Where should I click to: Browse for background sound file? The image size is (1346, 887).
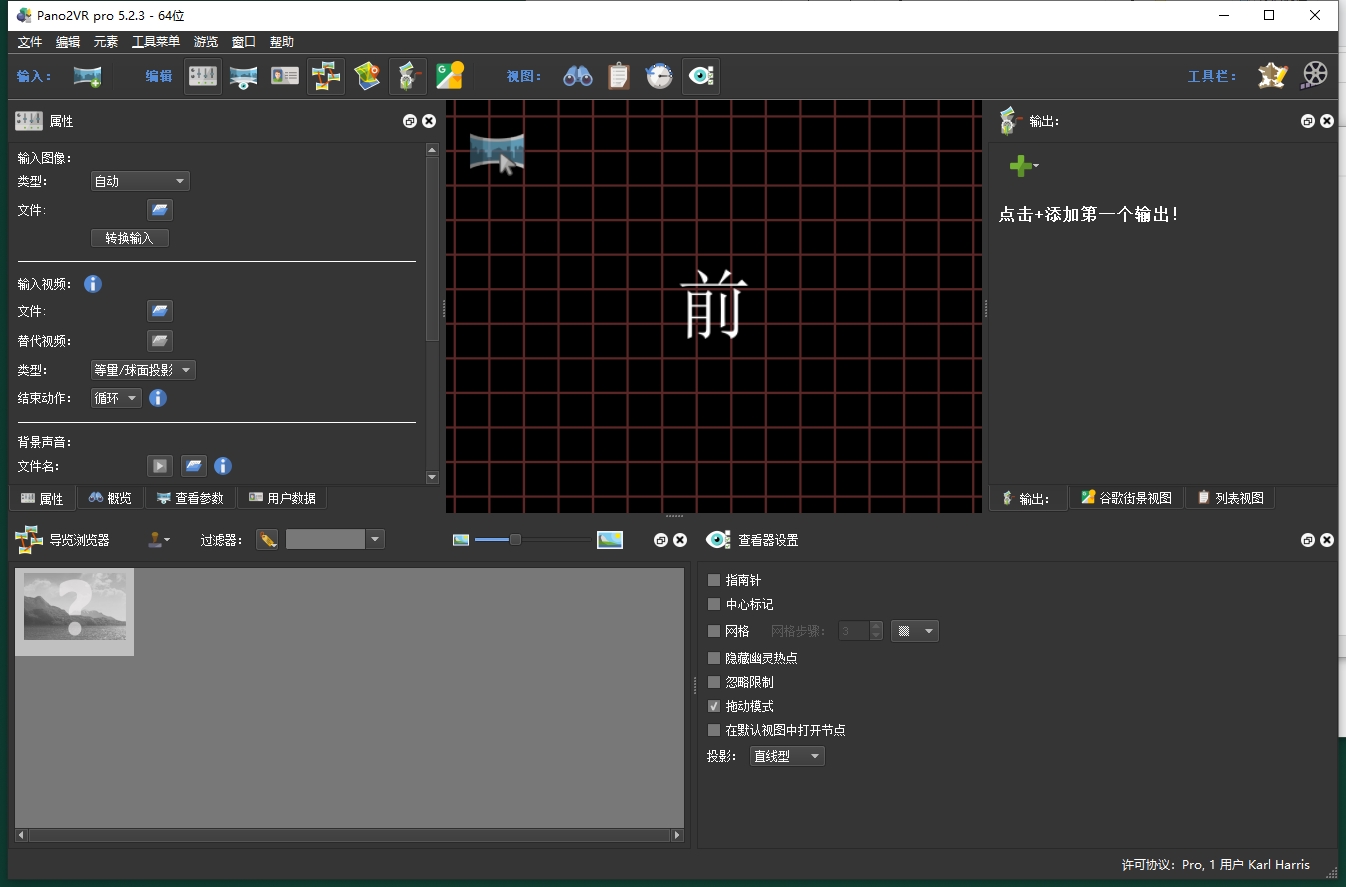[x=194, y=466]
